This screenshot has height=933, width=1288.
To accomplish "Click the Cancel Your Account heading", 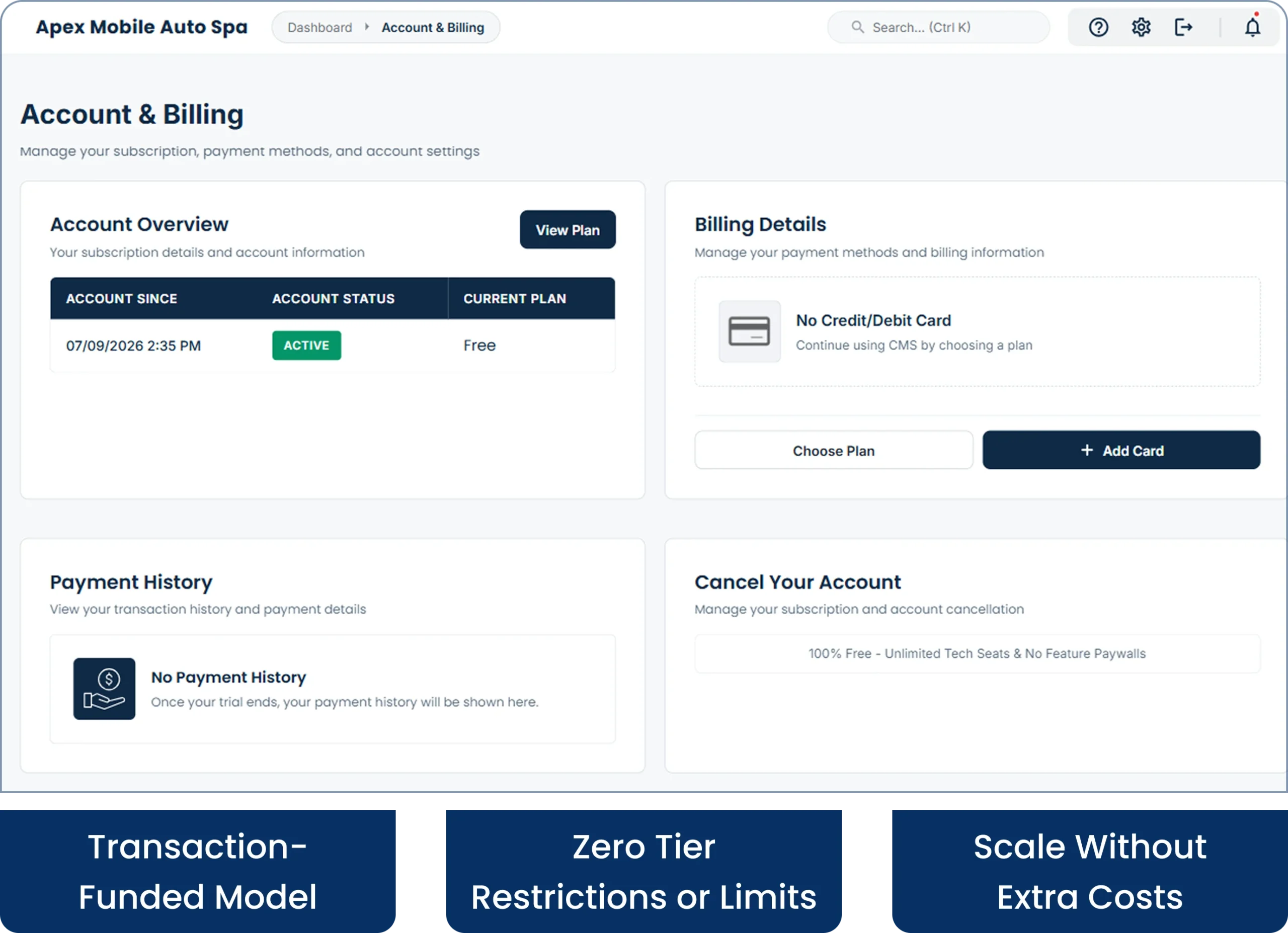I will pyautogui.click(x=797, y=581).
